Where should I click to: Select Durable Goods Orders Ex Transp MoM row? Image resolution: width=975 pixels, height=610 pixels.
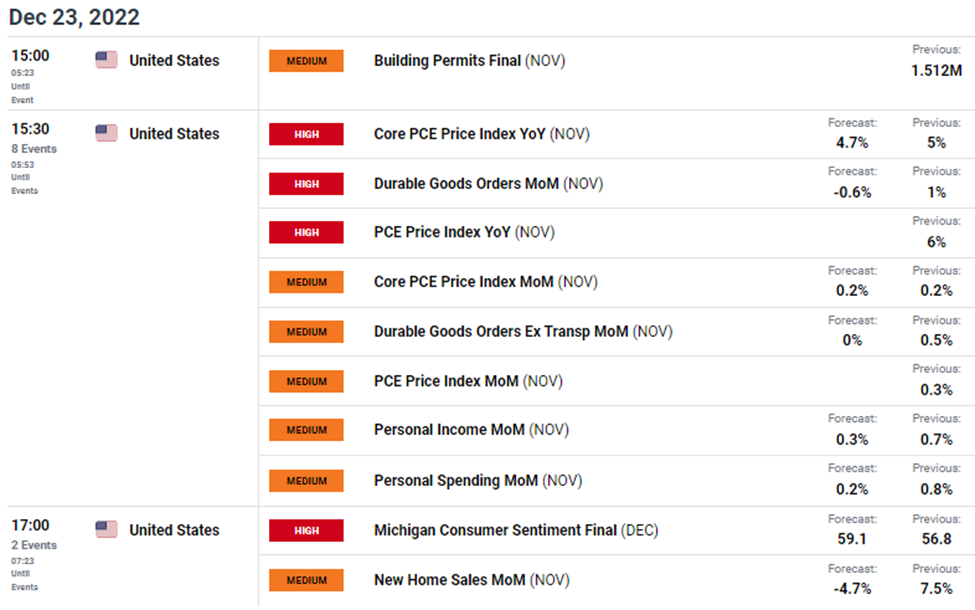tap(501, 331)
